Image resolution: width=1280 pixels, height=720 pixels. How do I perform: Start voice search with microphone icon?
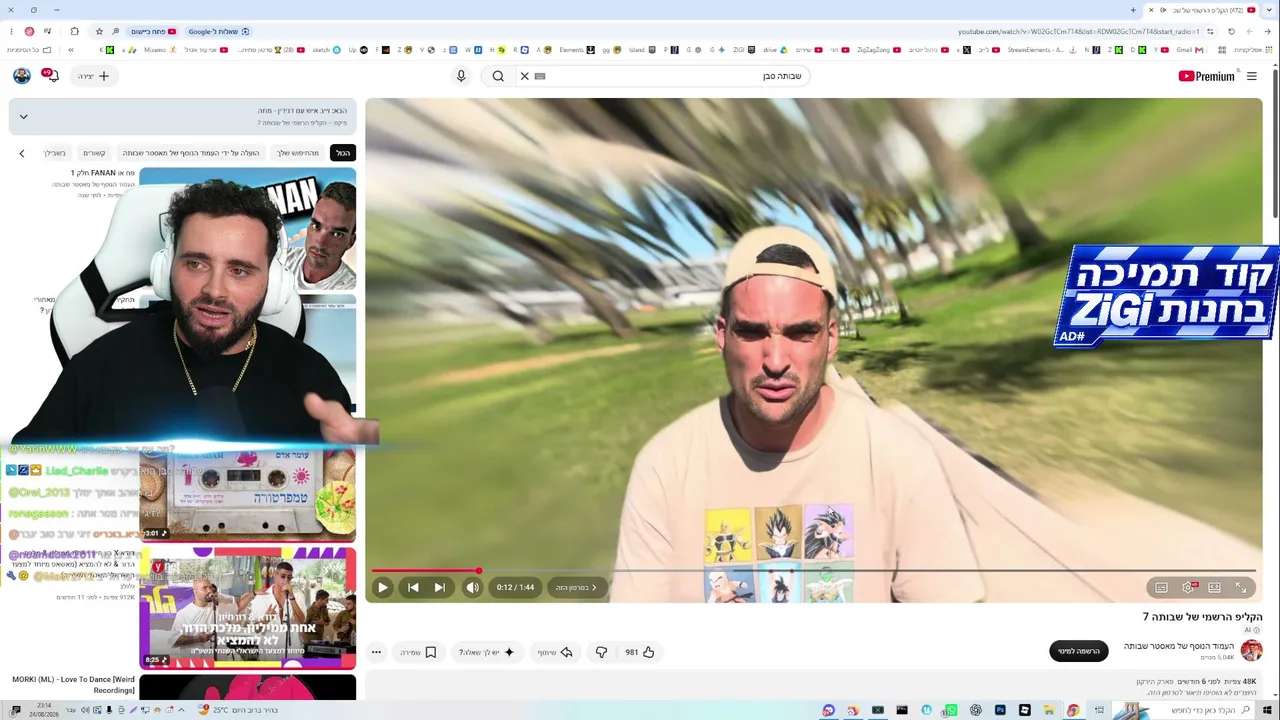coord(461,76)
